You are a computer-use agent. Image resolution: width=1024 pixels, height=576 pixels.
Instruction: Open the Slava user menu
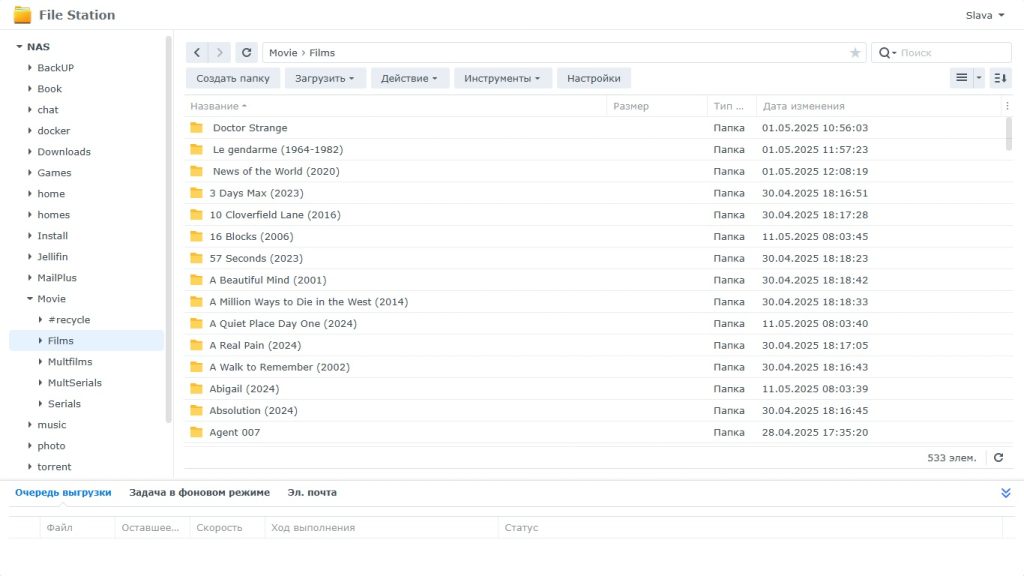point(985,15)
